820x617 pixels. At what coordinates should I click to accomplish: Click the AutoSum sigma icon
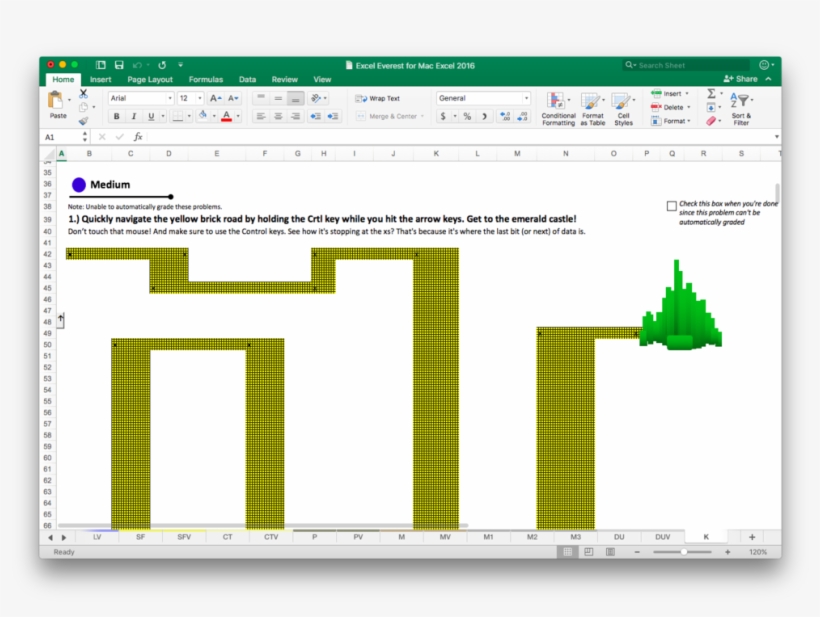click(711, 93)
